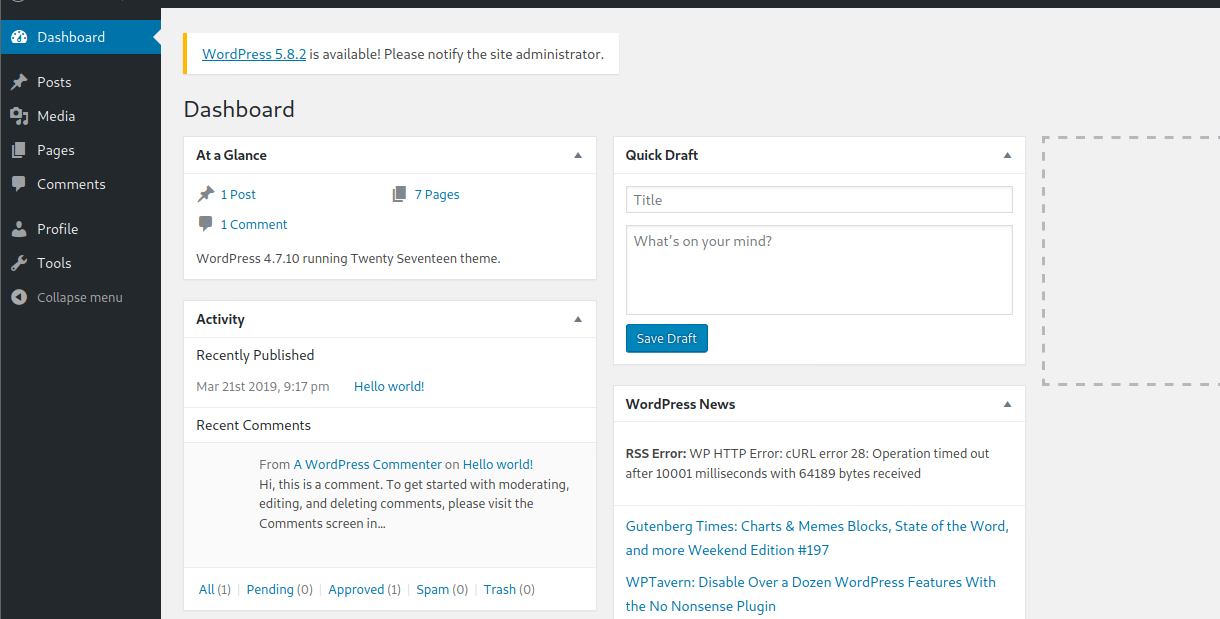Collapse the Activity widget
Screen dimensions: 1220x619
point(578,319)
